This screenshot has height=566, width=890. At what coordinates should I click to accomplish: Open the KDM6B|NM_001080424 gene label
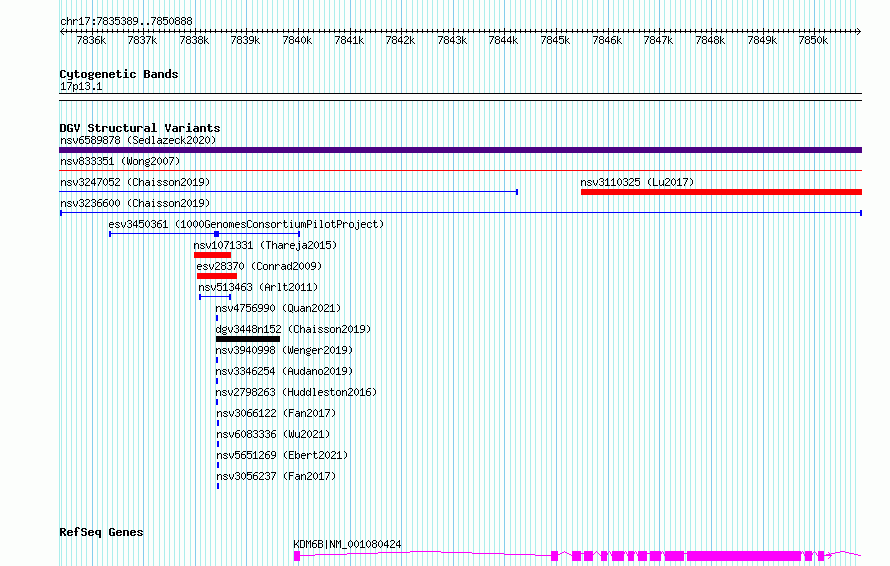pyautogui.click(x=347, y=544)
